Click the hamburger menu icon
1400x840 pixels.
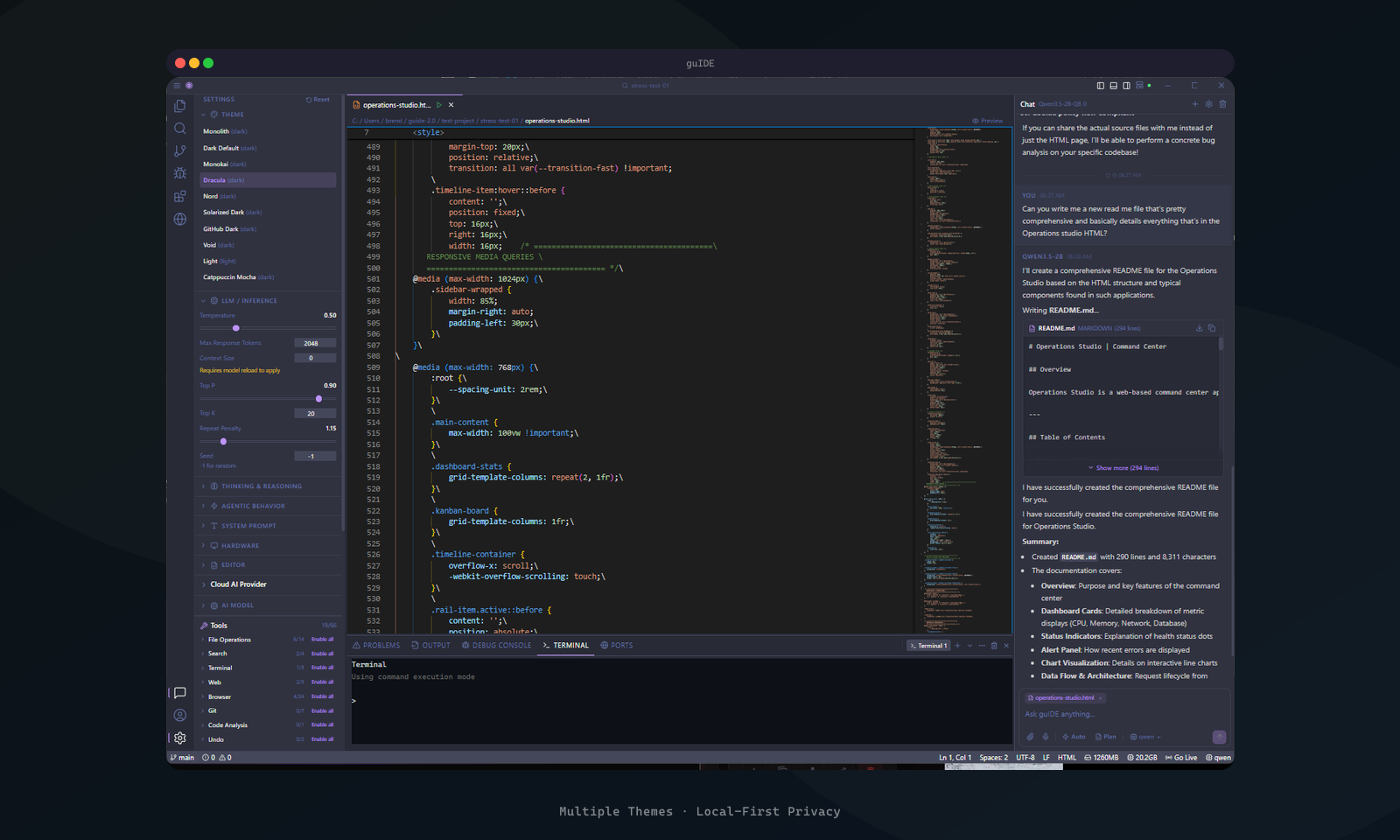tap(177, 86)
